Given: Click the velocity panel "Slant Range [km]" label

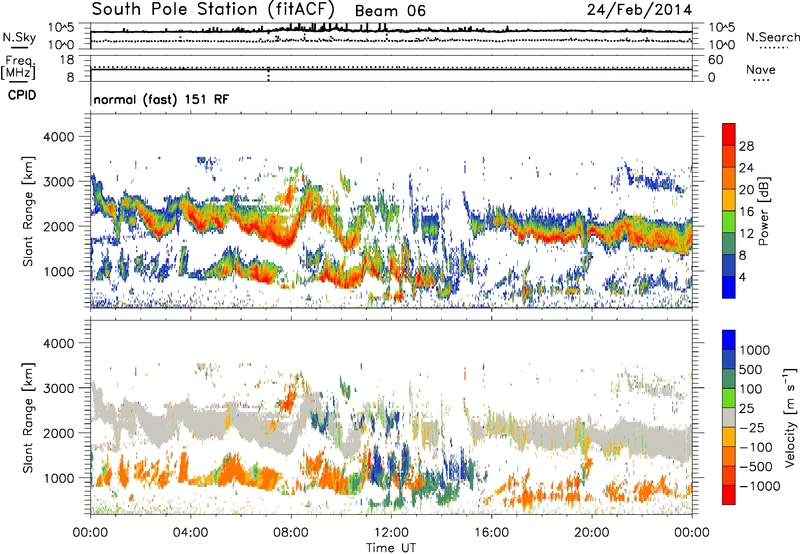Looking at the screenshot, I should 28,417.
